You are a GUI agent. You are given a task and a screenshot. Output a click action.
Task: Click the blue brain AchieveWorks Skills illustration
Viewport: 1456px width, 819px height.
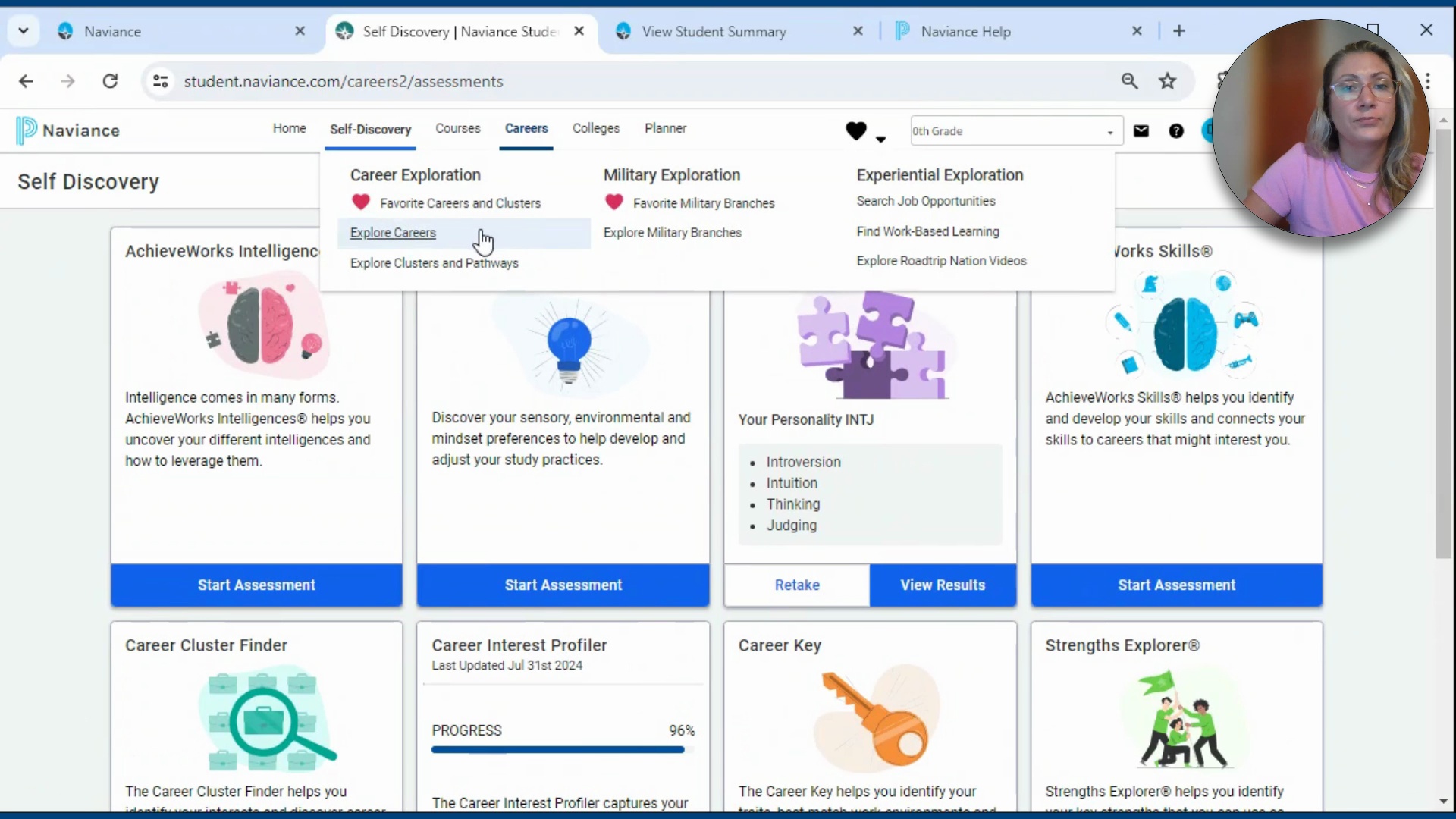coord(1183,326)
